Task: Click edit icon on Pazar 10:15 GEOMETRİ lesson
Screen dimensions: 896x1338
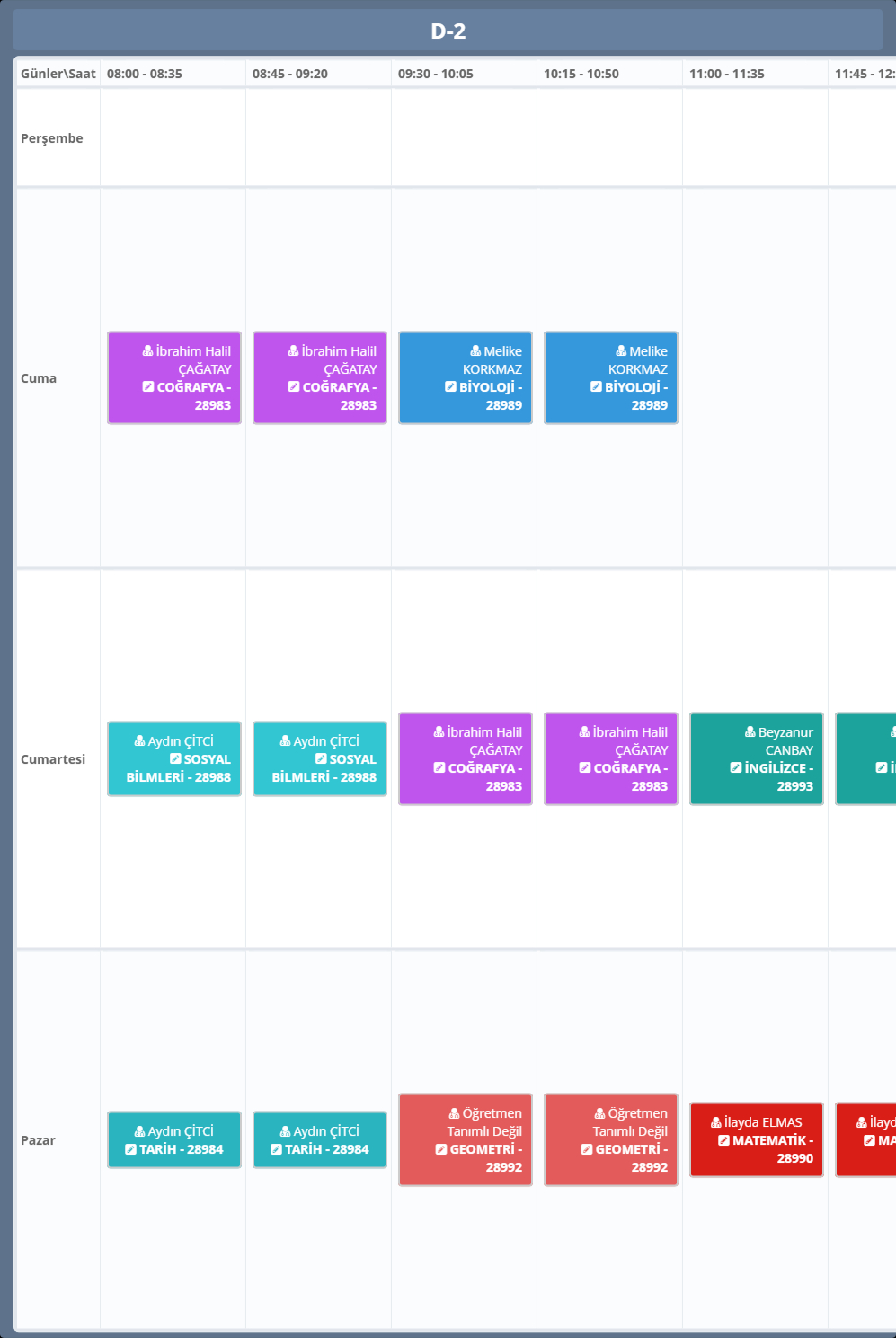Action: click(x=586, y=1149)
